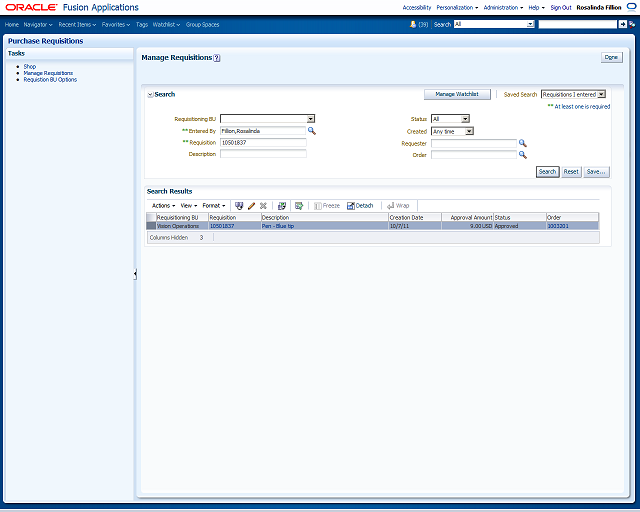Expand the Recent Items menu

click(x=77, y=24)
